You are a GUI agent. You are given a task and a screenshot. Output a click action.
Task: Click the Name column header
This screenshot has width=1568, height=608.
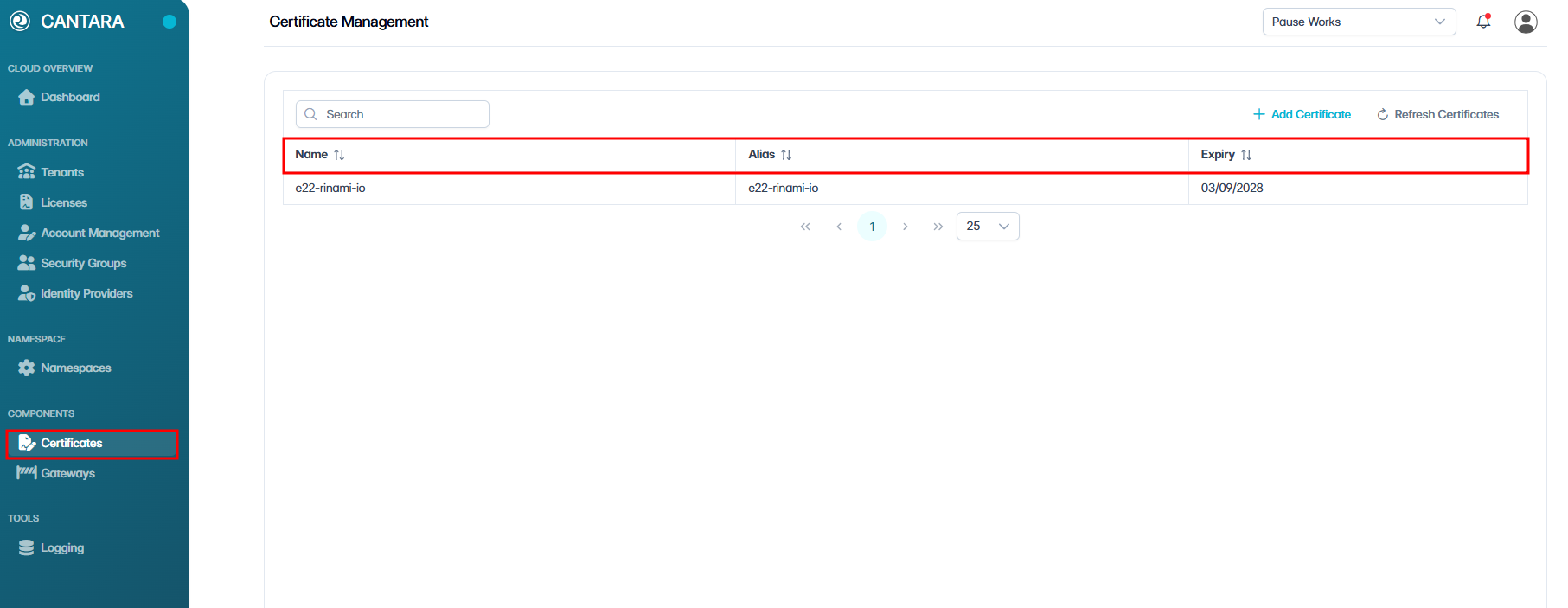509,155
